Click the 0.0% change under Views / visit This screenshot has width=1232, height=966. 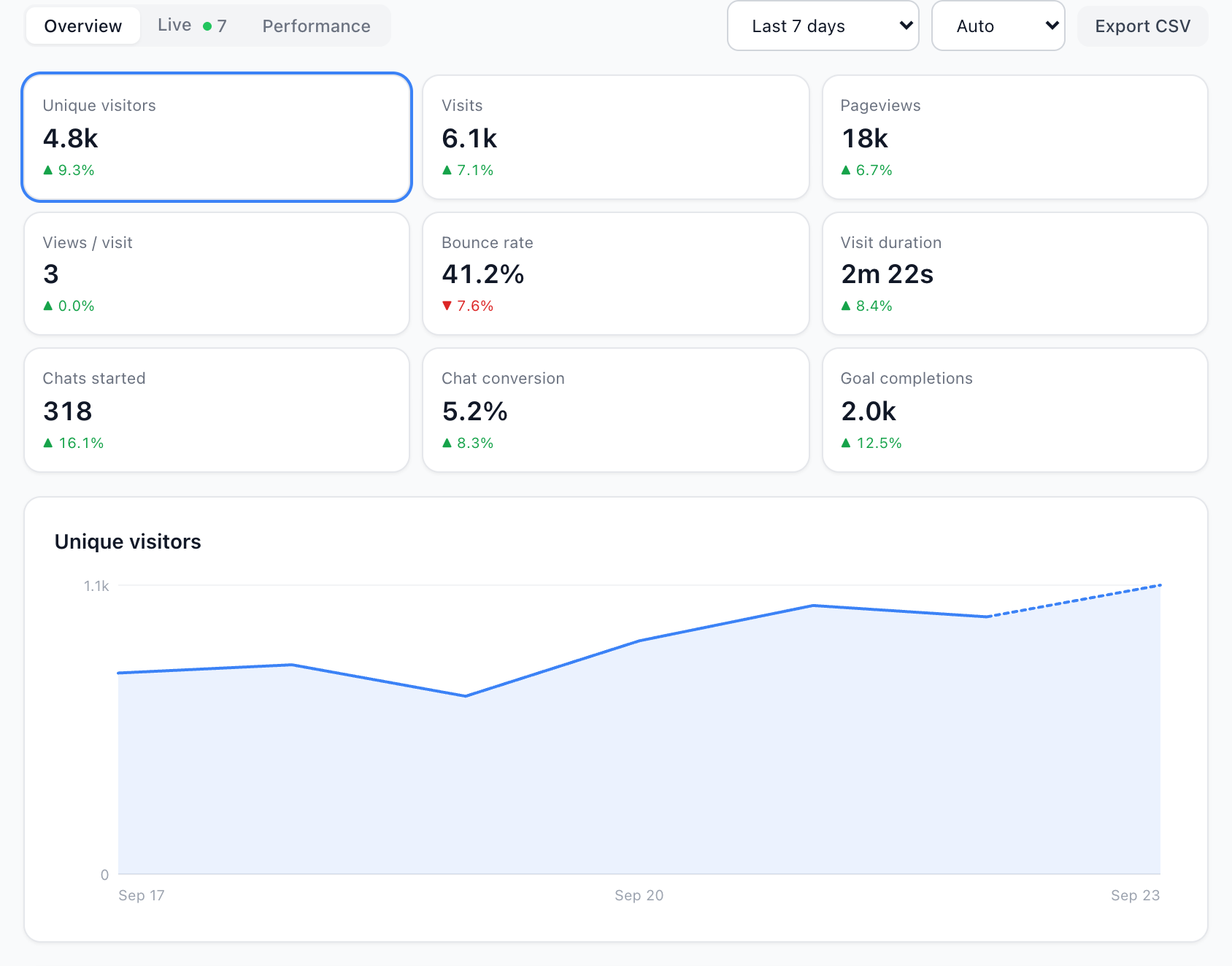tap(76, 306)
